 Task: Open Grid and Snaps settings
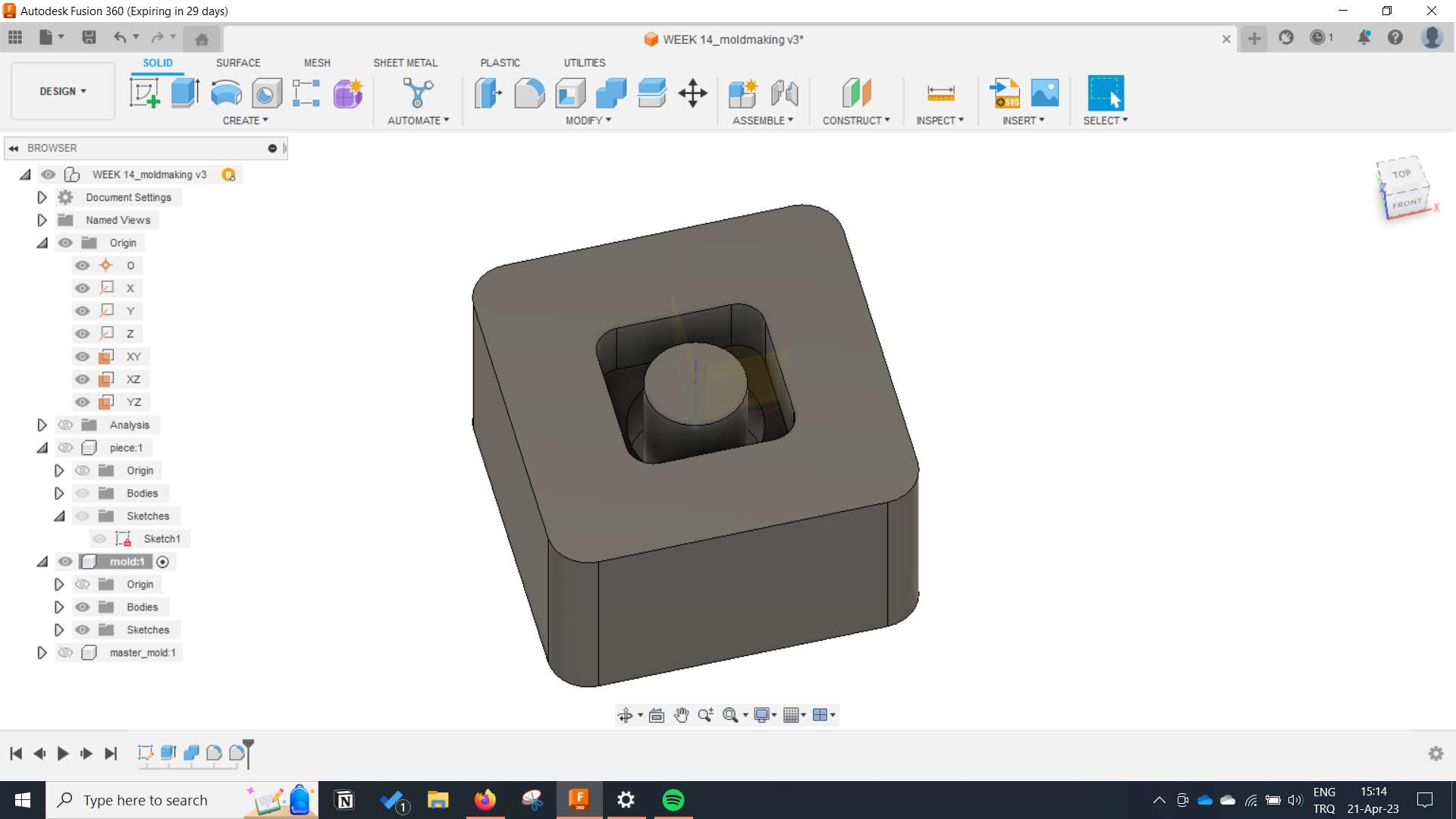click(791, 715)
